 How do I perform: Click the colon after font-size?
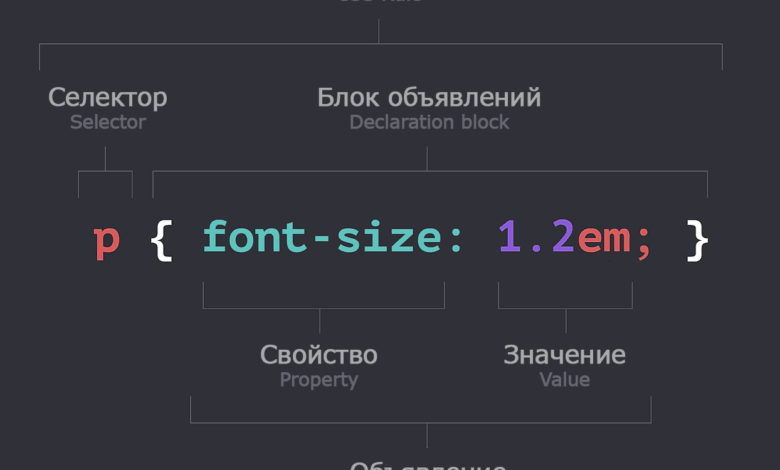pyautogui.click(x=455, y=241)
